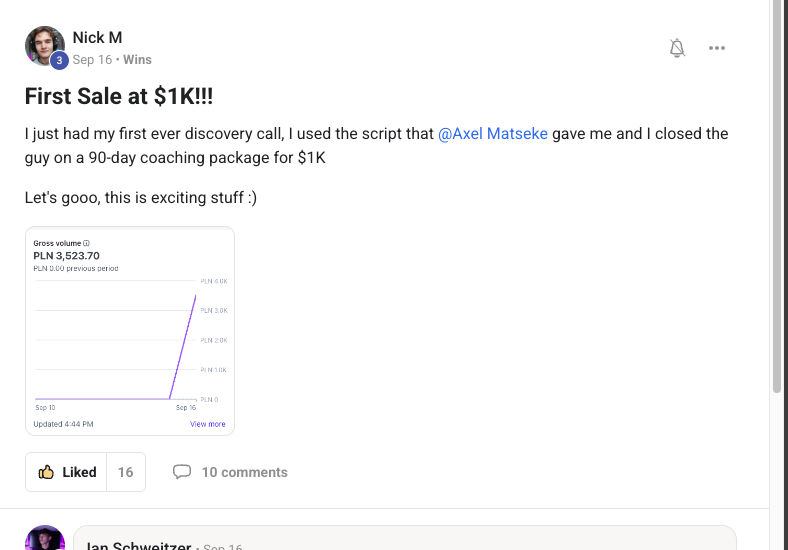The image size is (788, 550).
Task: Open the Wins category link
Action: [137, 60]
